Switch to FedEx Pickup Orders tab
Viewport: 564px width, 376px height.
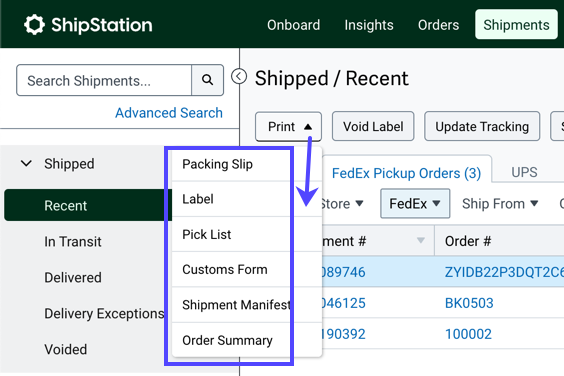(x=406, y=173)
